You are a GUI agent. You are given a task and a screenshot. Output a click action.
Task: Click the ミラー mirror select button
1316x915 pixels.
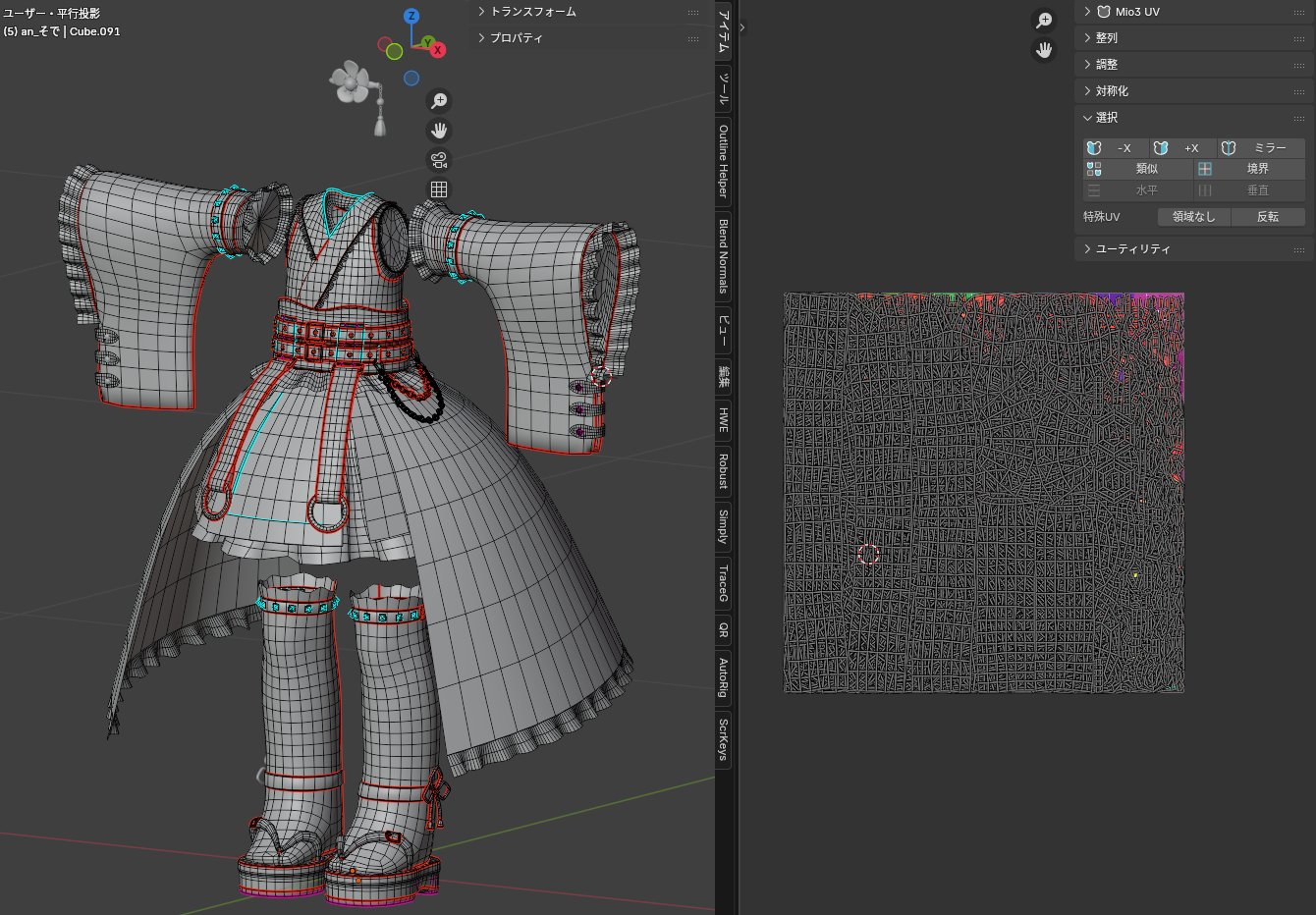click(1261, 148)
